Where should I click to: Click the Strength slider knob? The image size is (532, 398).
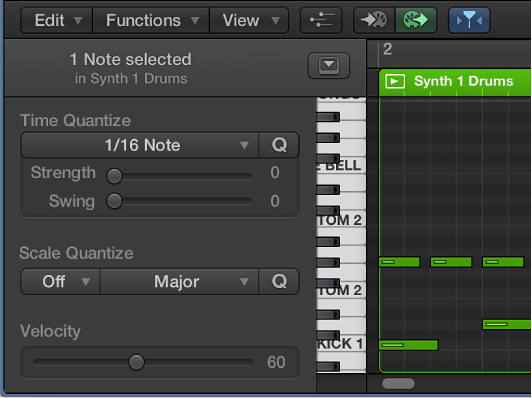(114, 176)
